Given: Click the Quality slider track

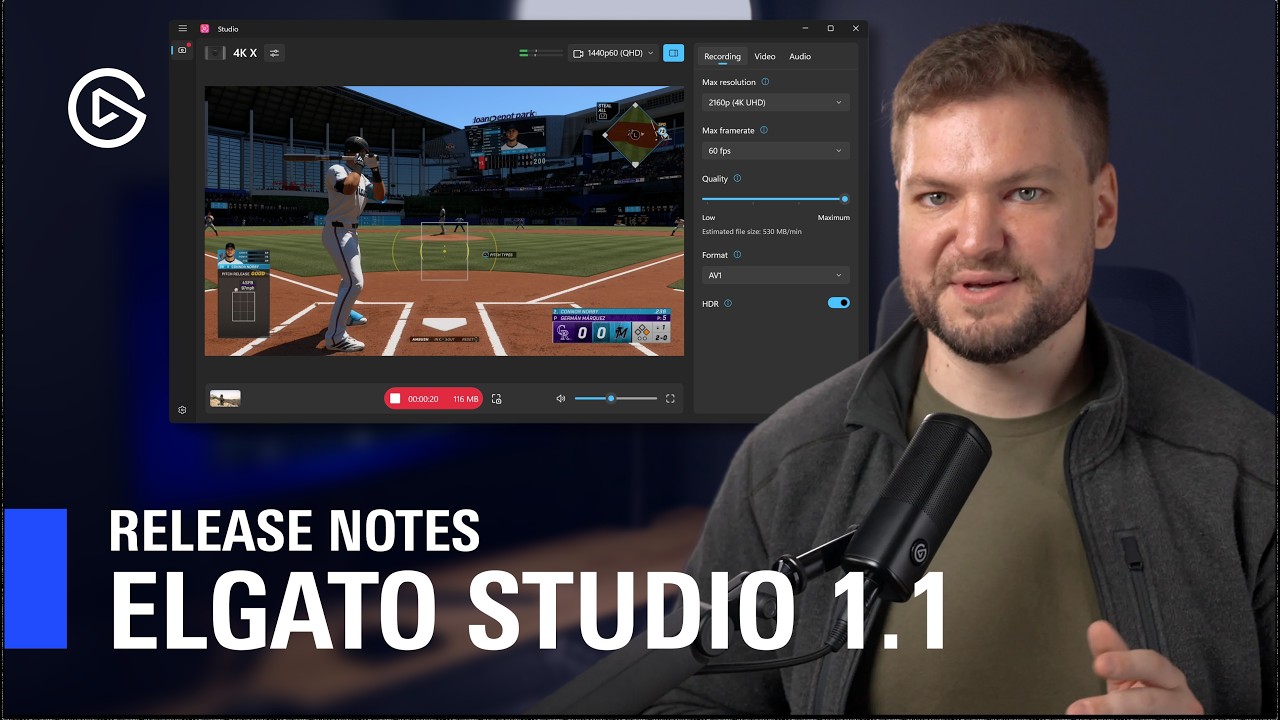Looking at the screenshot, I should tap(775, 199).
